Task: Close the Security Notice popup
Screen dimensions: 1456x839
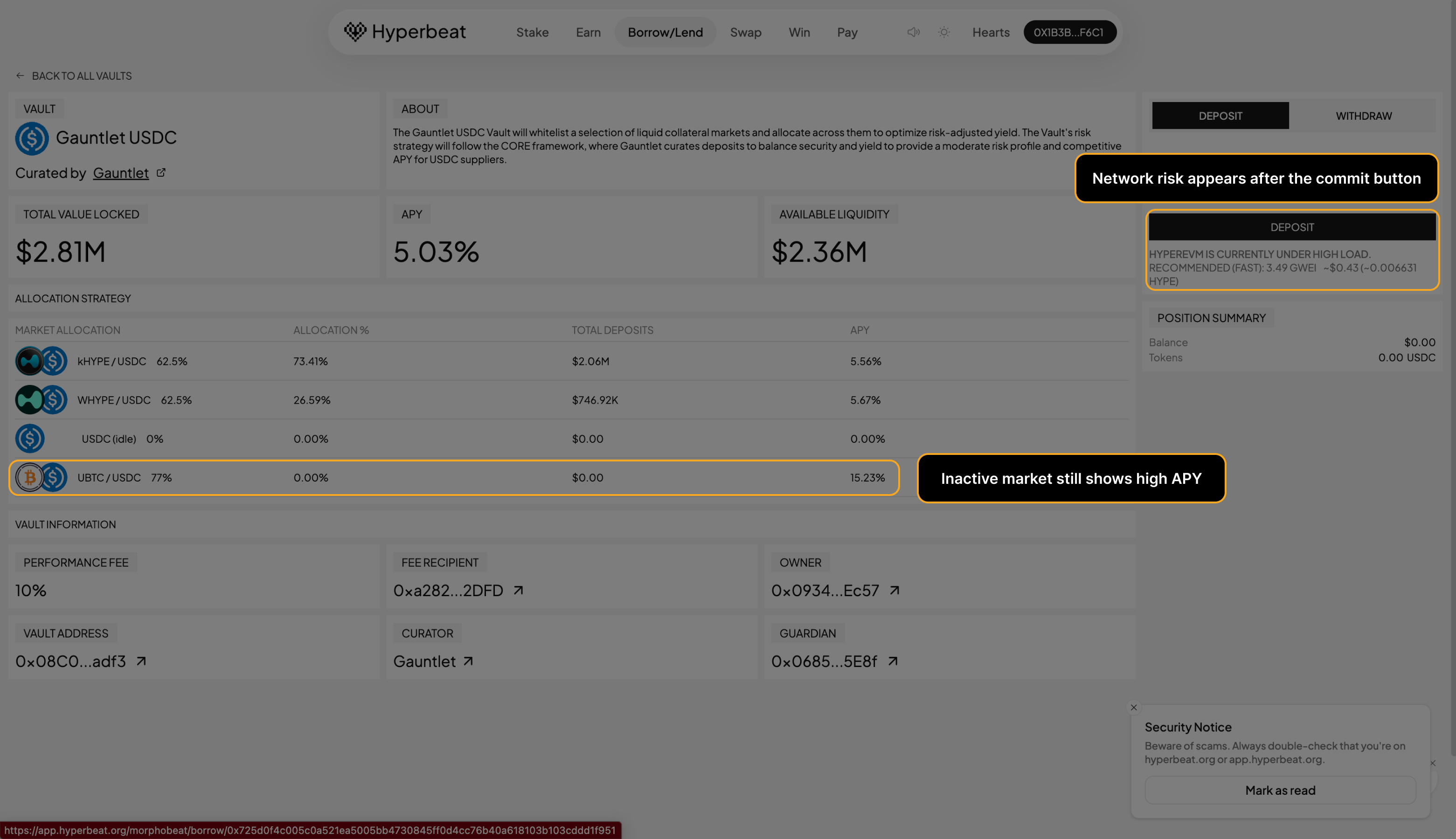Action: [x=1134, y=707]
